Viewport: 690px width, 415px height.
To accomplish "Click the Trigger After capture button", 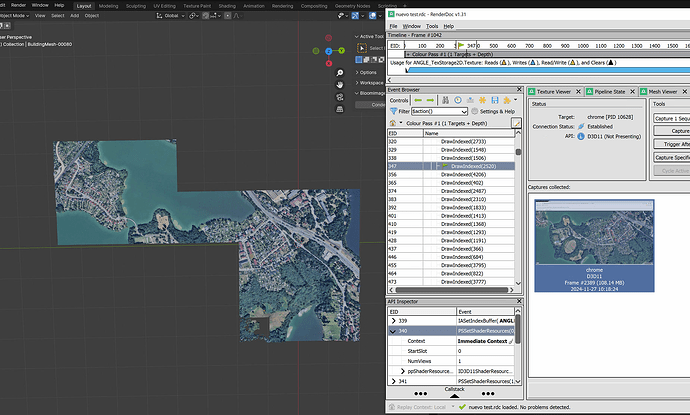I will pos(672,144).
